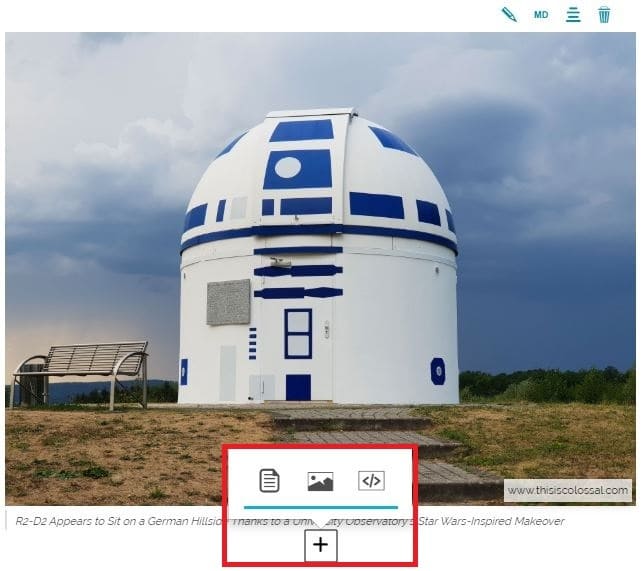Add a text block using the document icon

(x=269, y=481)
